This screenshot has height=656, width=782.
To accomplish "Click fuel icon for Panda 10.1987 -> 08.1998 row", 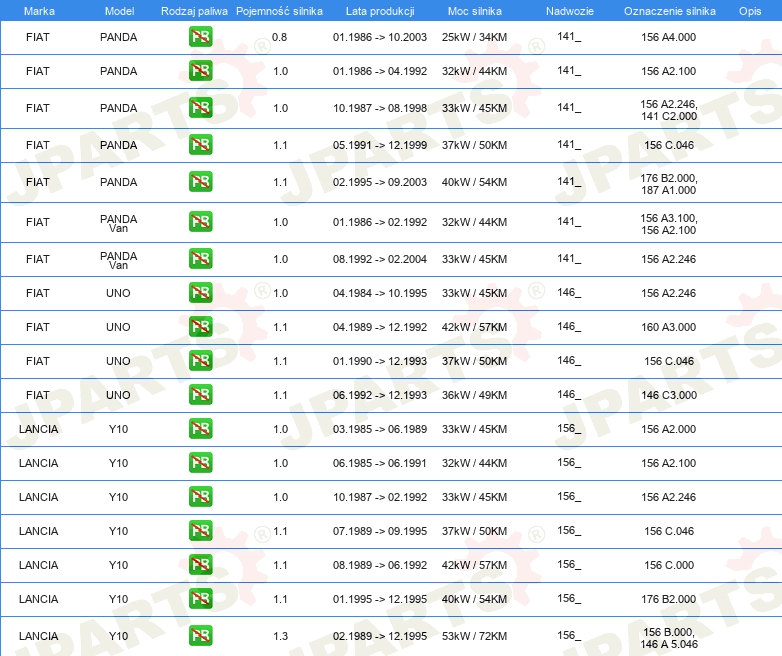I will tap(200, 108).
